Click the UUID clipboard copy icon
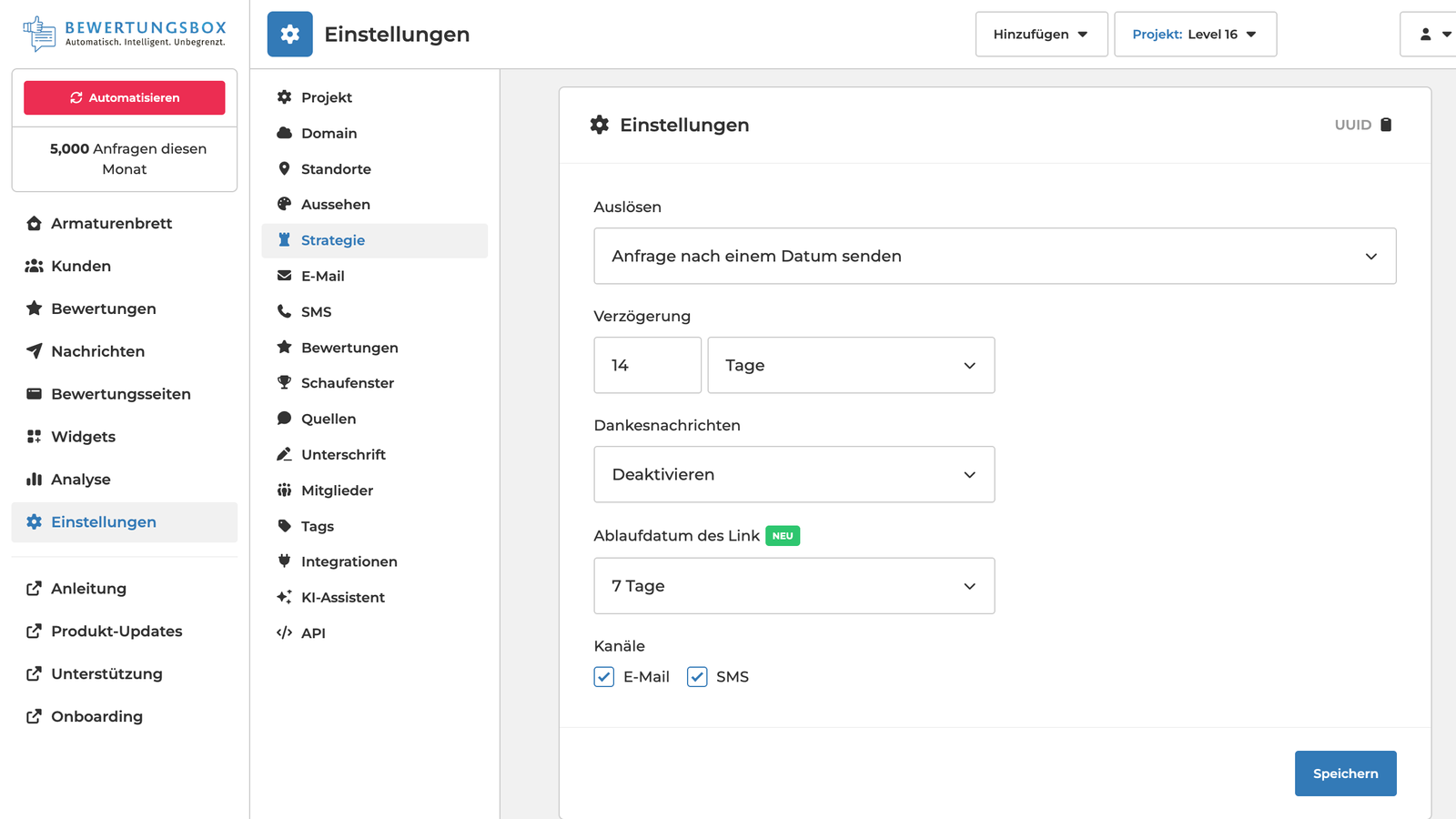Image resolution: width=1456 pixels, height=819 pixels. point(1386,125)
